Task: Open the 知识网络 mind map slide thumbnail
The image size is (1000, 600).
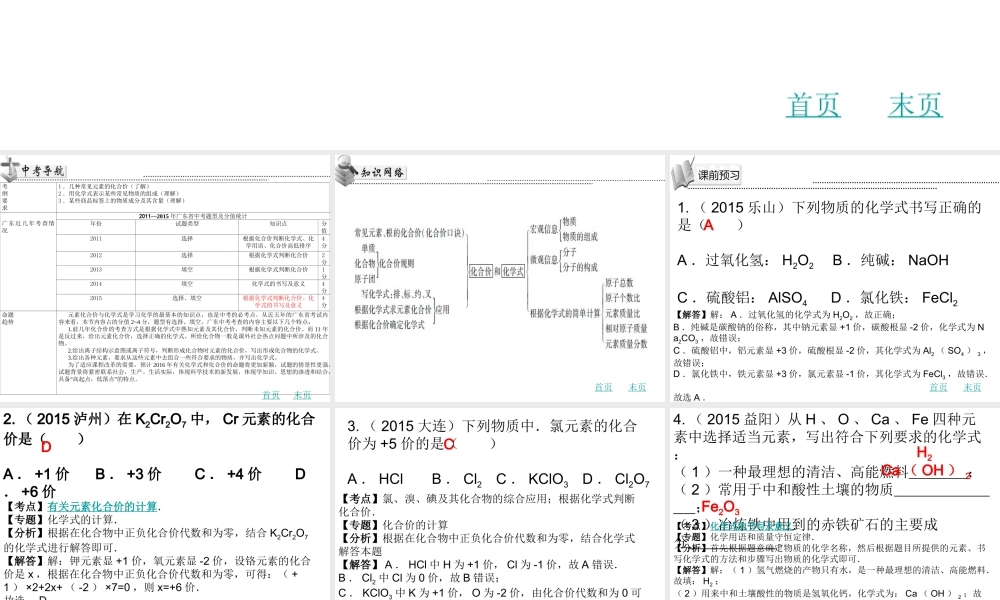Action: 499,278
